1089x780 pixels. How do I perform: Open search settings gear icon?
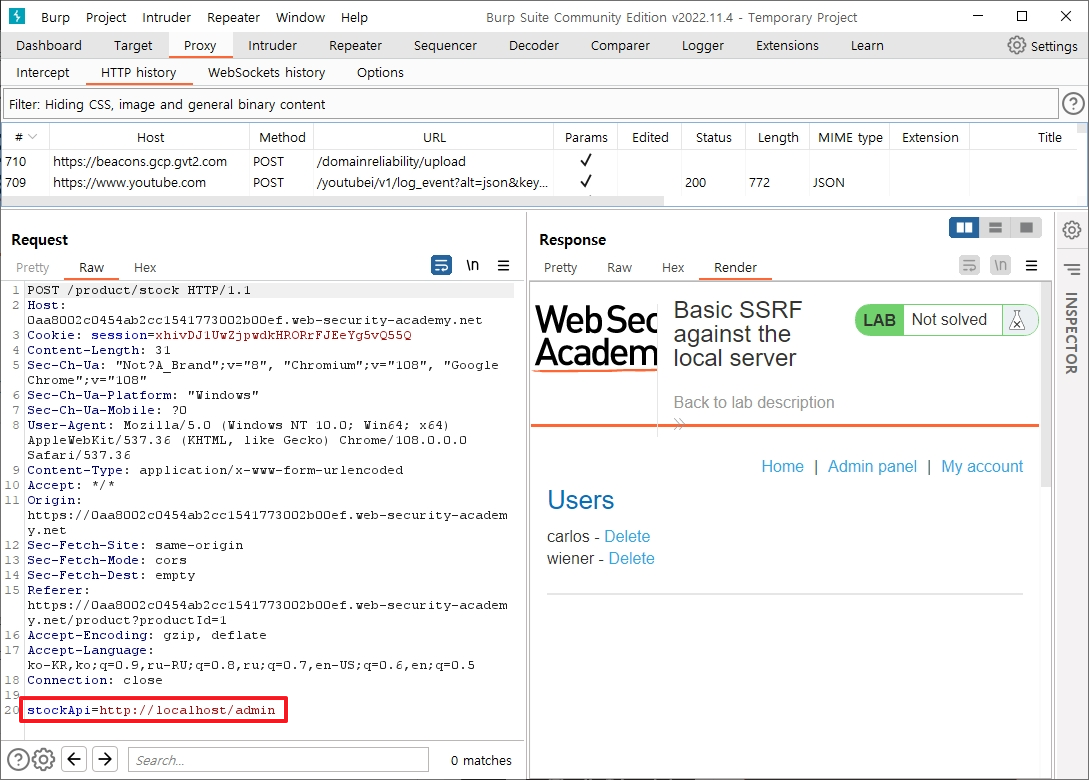coord(44,760)
